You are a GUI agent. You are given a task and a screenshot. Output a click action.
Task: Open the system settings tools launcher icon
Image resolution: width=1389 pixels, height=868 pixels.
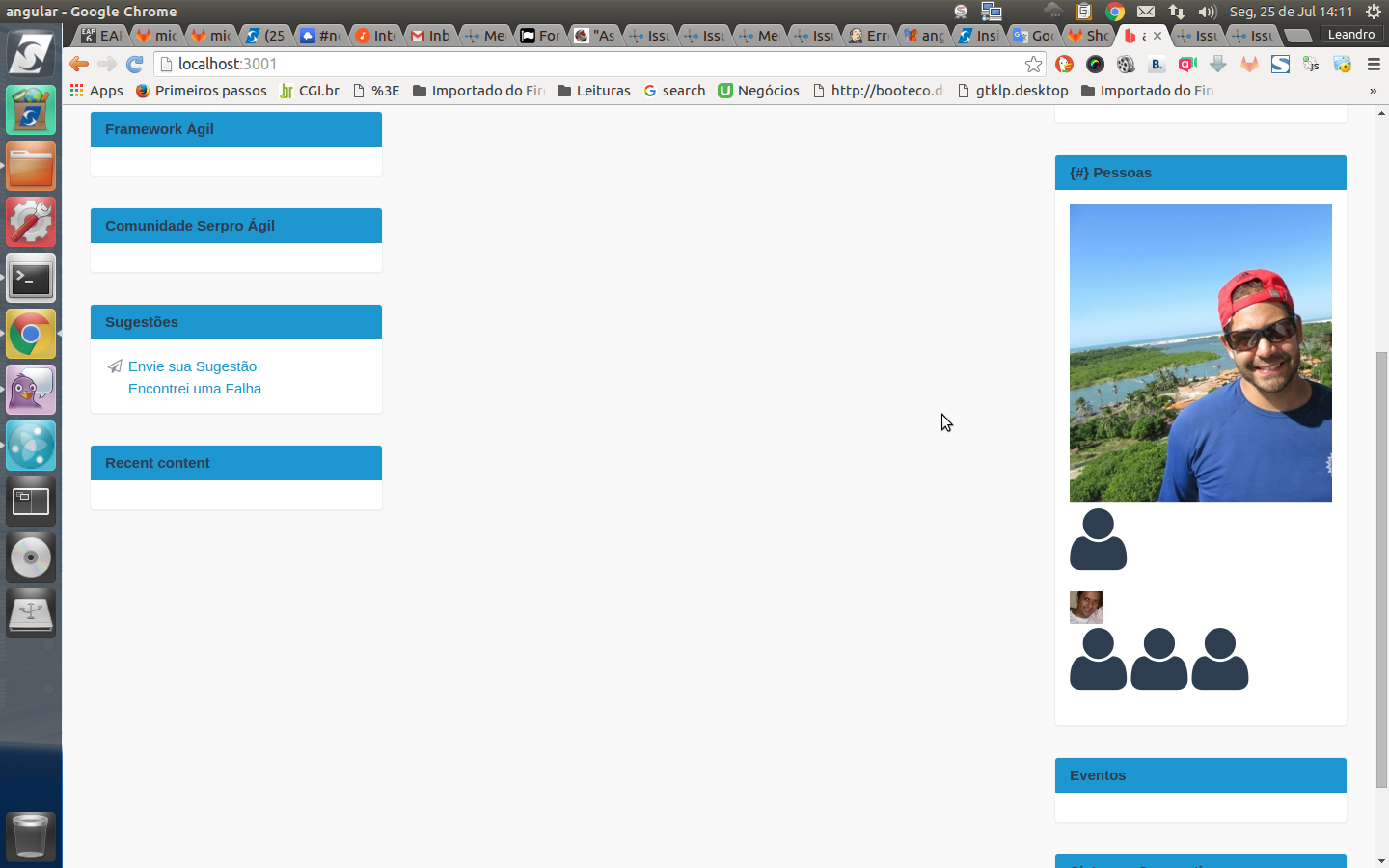tap(31, 223)
